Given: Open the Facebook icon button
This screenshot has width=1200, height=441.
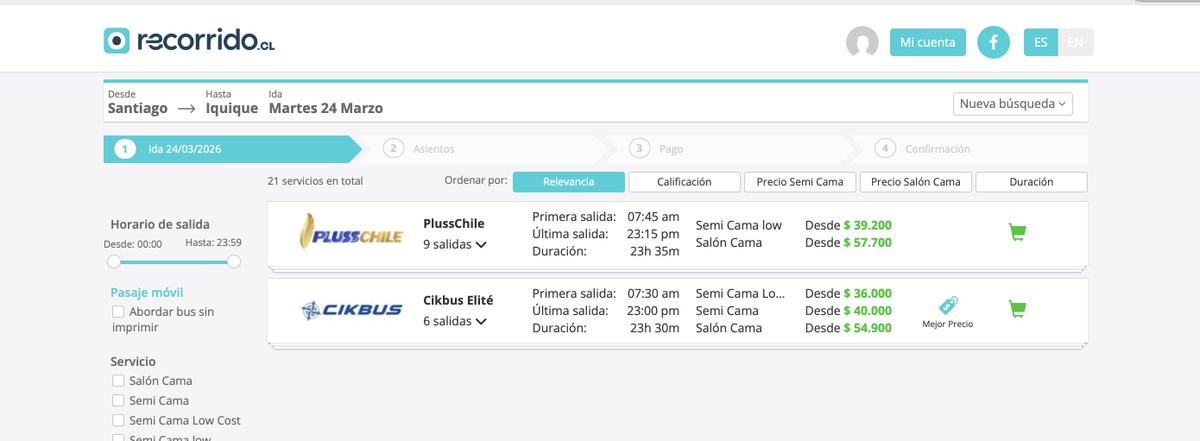Looking at the screenshot, I should tap(993, 42).
